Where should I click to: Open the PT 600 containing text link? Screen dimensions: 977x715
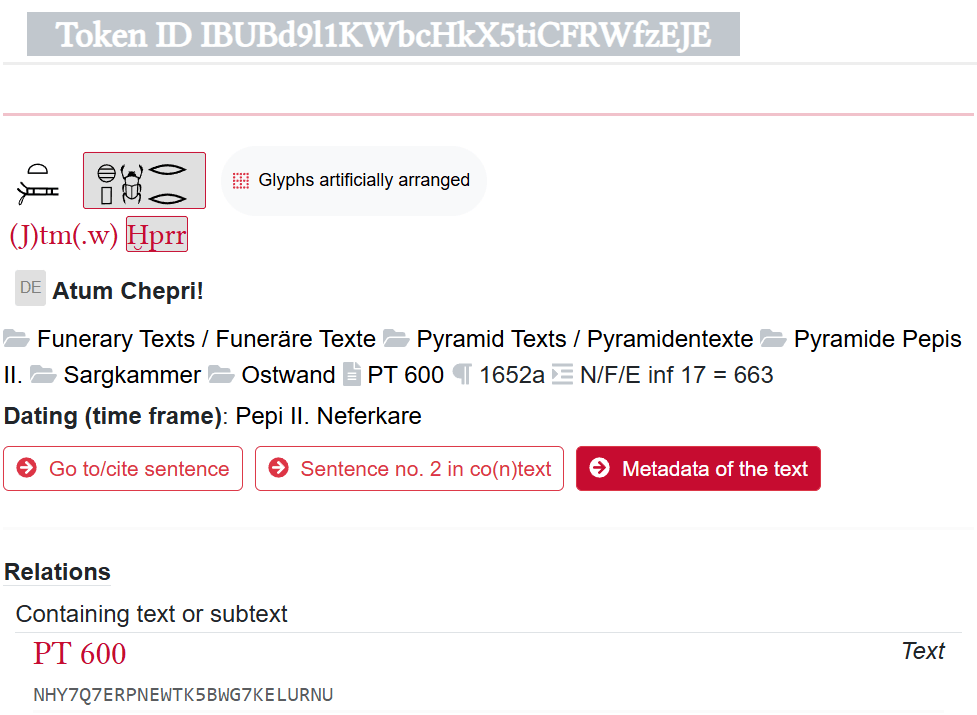[80, 654]
